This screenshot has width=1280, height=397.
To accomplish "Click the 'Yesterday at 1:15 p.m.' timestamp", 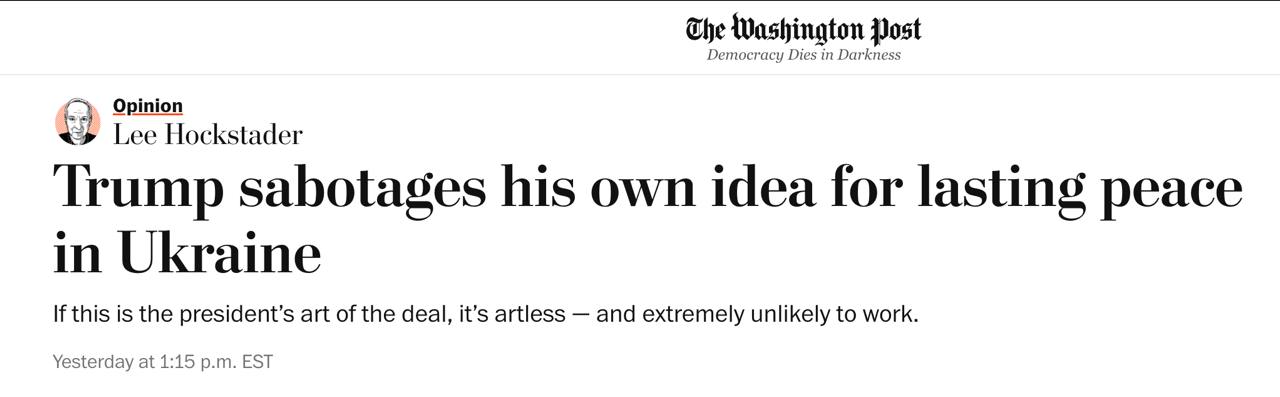I will tap(143, 362).
